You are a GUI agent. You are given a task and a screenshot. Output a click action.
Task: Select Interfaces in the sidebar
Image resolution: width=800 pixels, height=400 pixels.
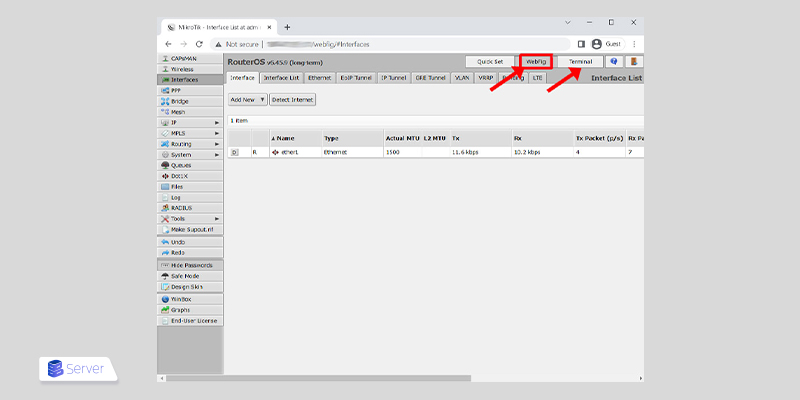[190, 80]
